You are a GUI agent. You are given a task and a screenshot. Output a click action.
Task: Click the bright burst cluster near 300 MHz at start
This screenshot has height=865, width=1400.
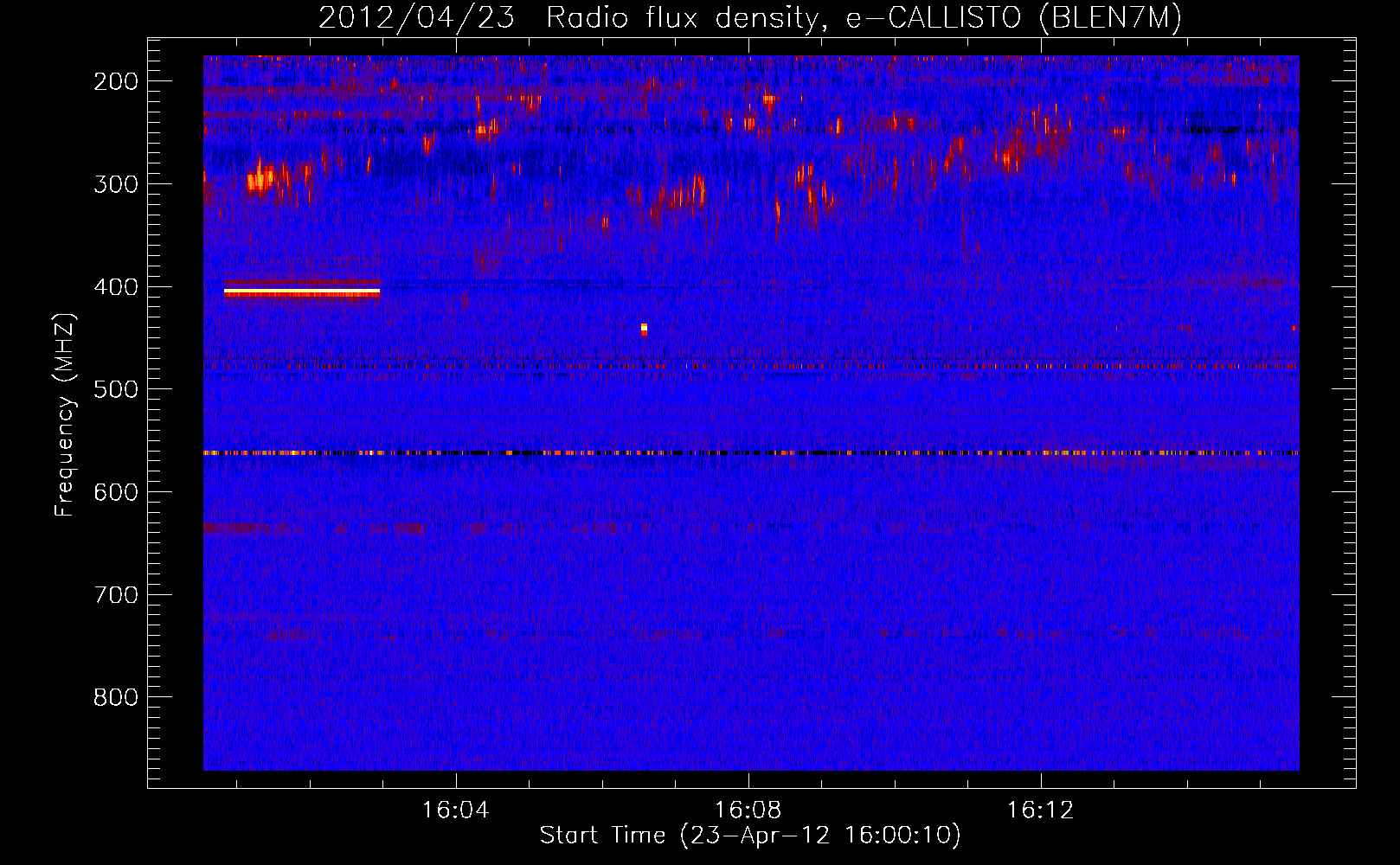[x=260, y=179]
